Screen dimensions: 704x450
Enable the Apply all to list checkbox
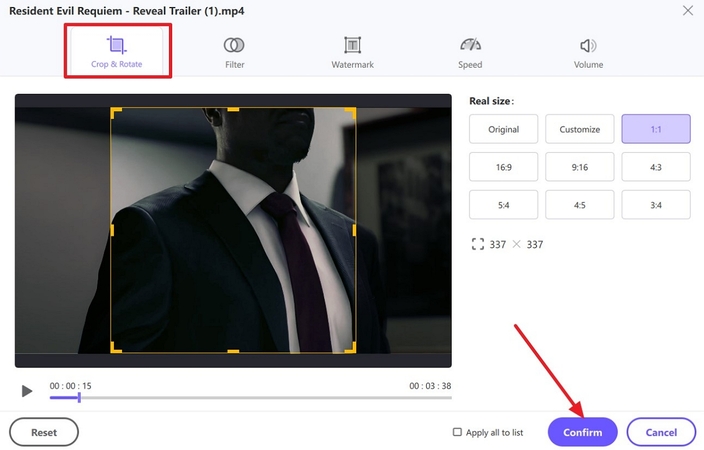pyautogui.click(x=457, y=432)
